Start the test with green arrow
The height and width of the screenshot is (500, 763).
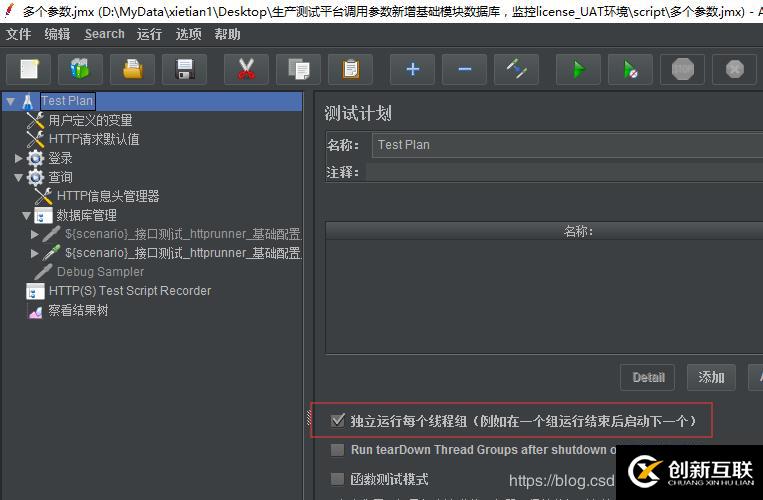tap(579, 69)
